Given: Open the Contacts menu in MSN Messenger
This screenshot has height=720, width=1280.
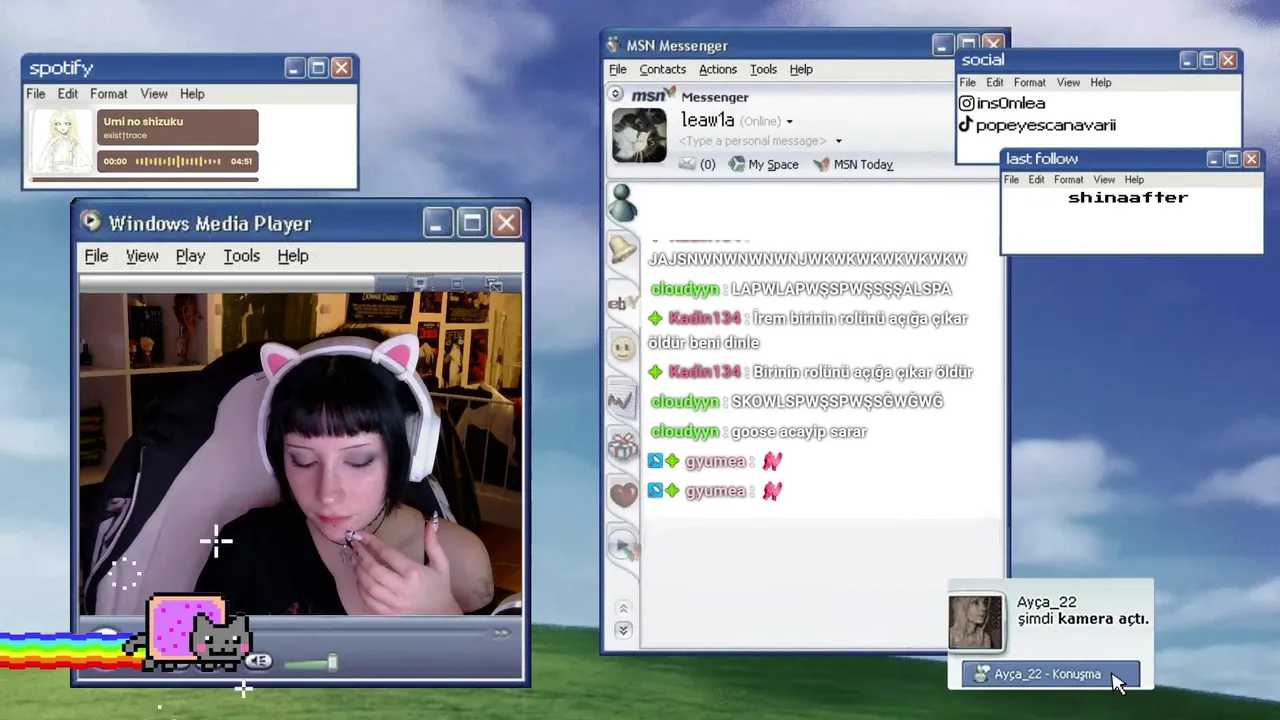Looking at the screenshot, I should (x=663, y=69).
